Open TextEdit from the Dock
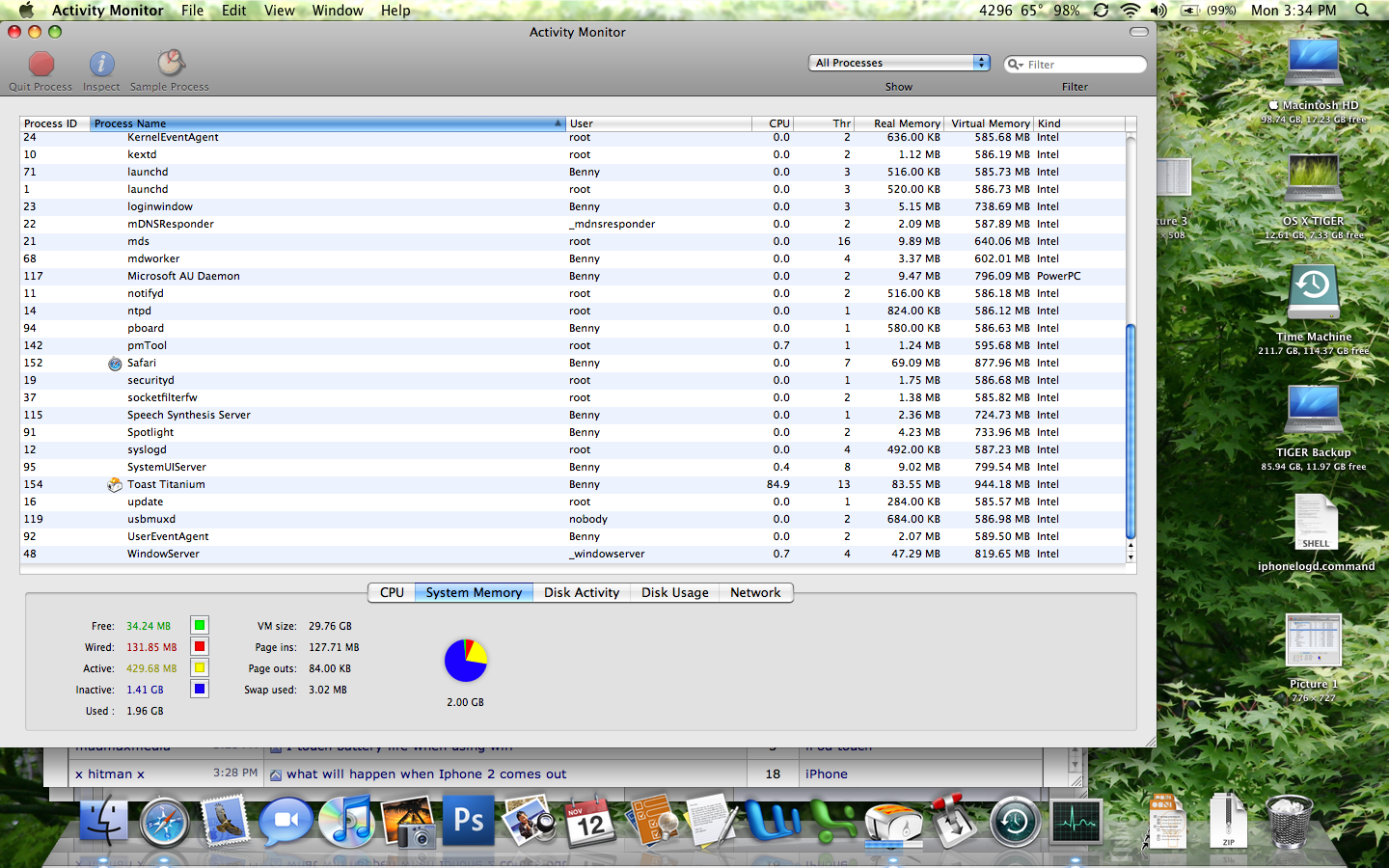Image resolution: width=1389 pixels, height=868 pixels. tap(712, 822)
